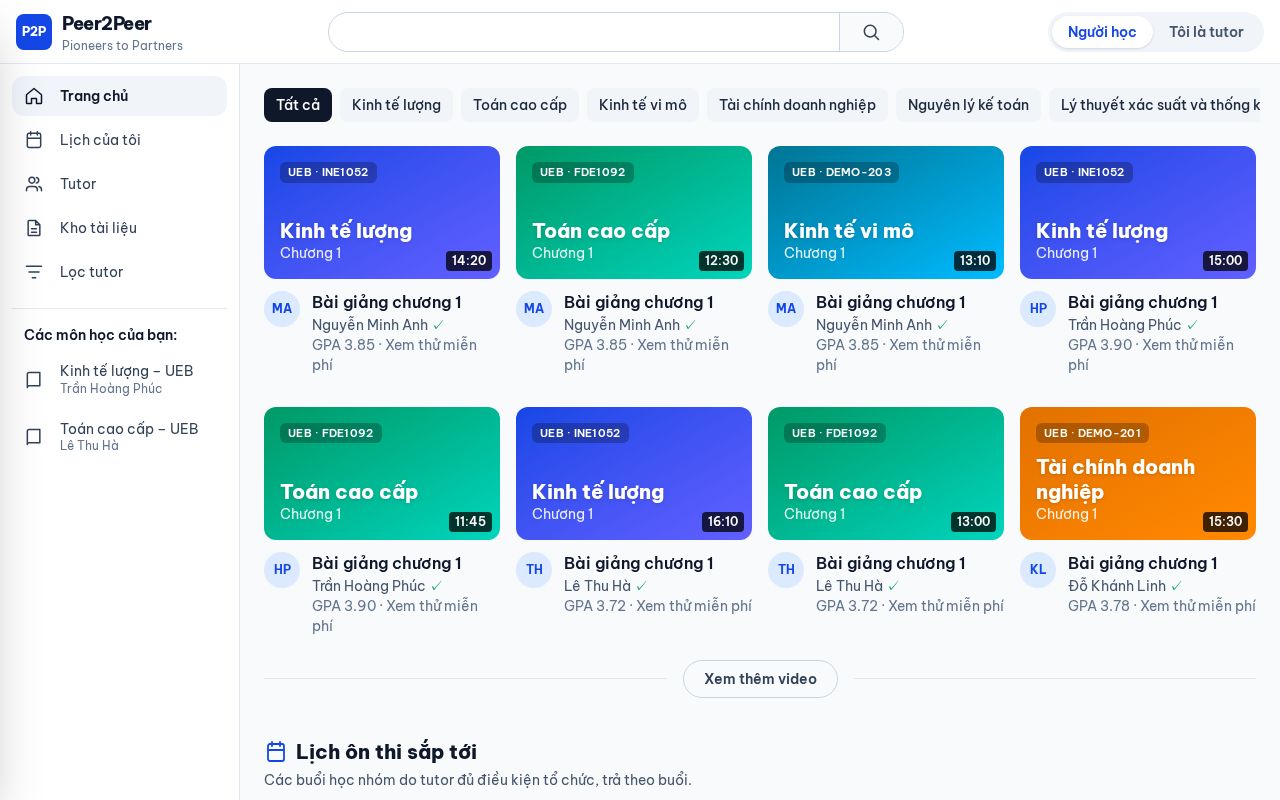Select the Toán cao cấp filter chip
This screenshot has height=800, width=1280.
coord(520,105)
